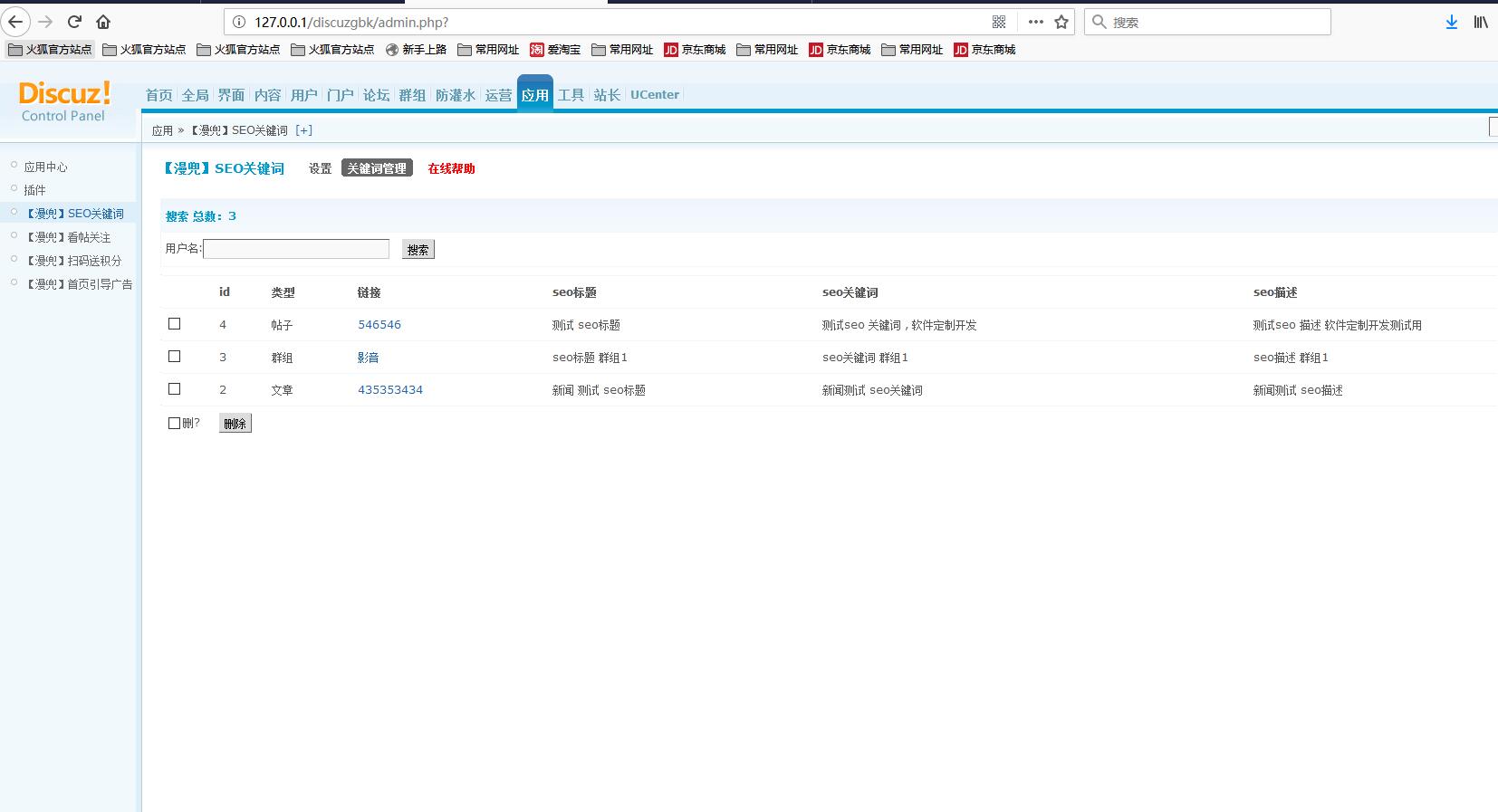
Task: Open the first 火狐官方站点 bookmark folder
Action: pos(50,50)
